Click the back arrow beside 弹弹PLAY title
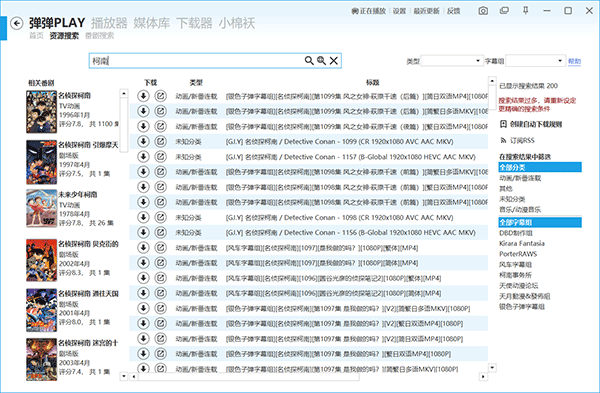 pos(16,23)
